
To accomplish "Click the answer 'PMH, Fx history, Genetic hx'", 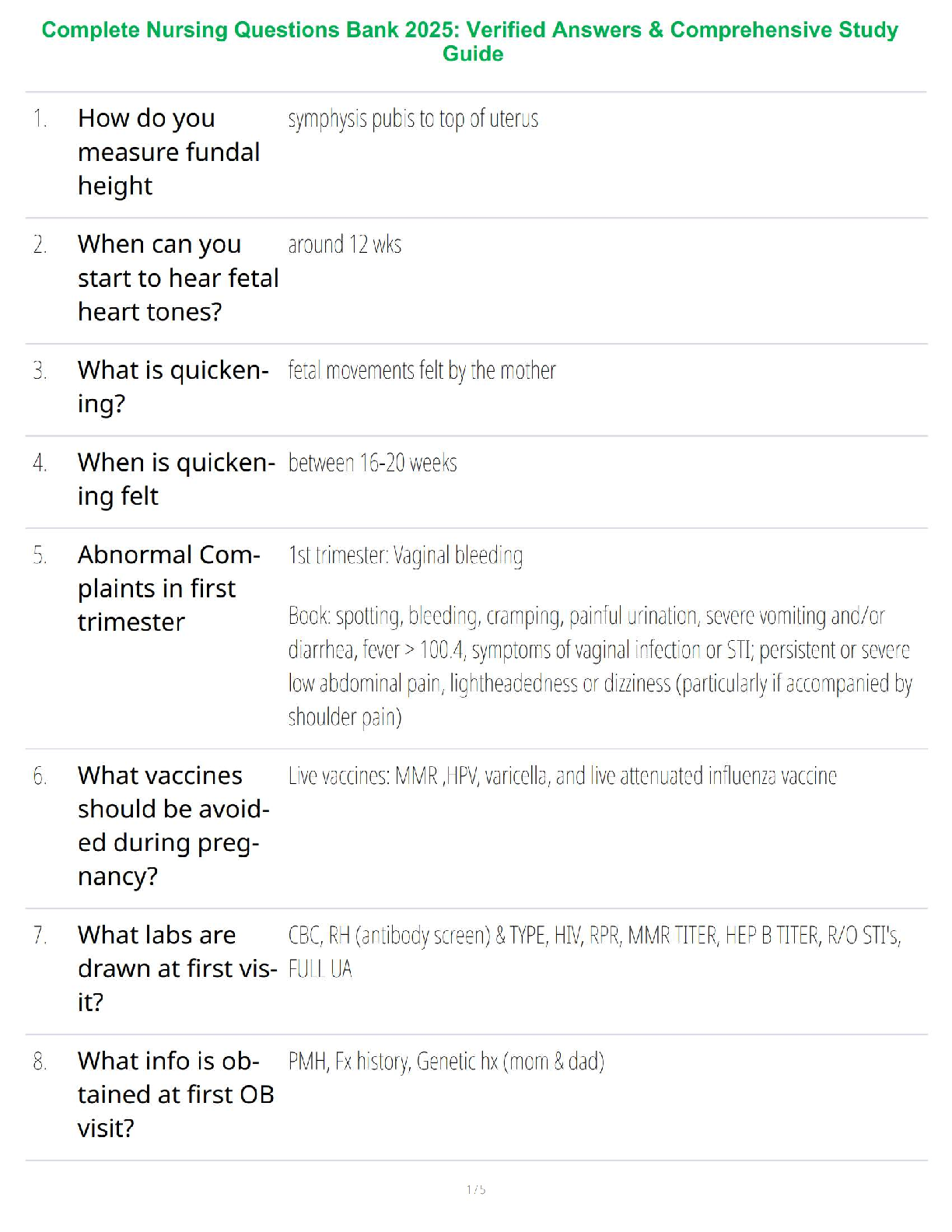I will pyautogui.click(x=446, y=1062).
